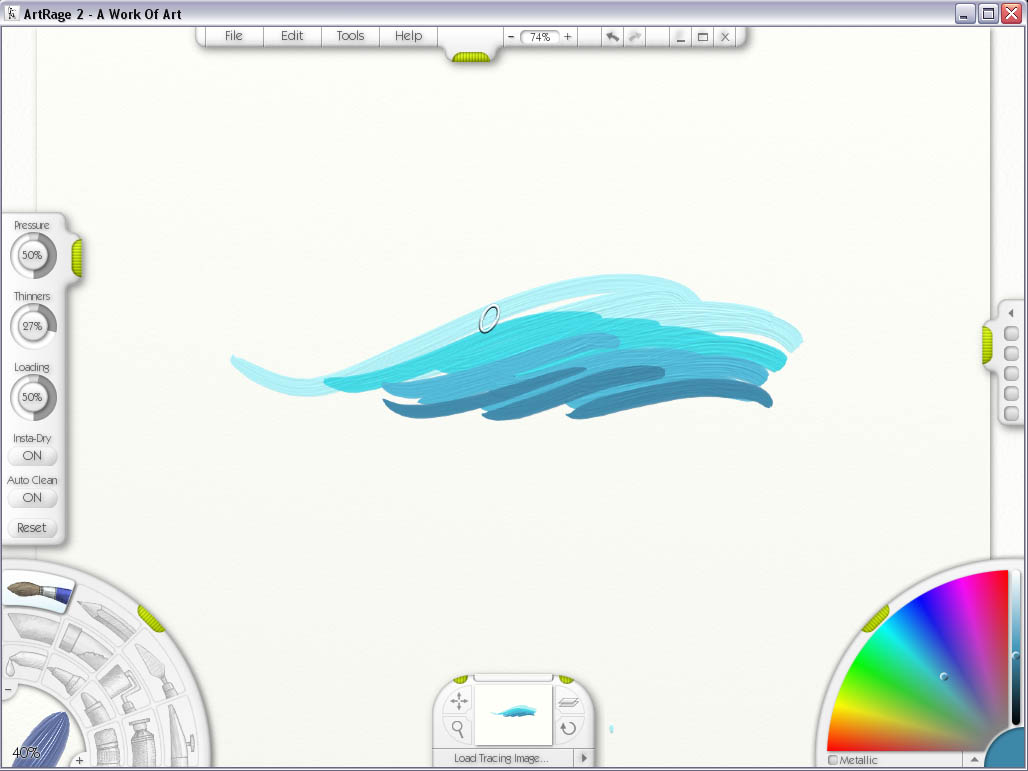Zoom in canvas with plus button
Screen dimensions: 1028x771
coord(568,37)
